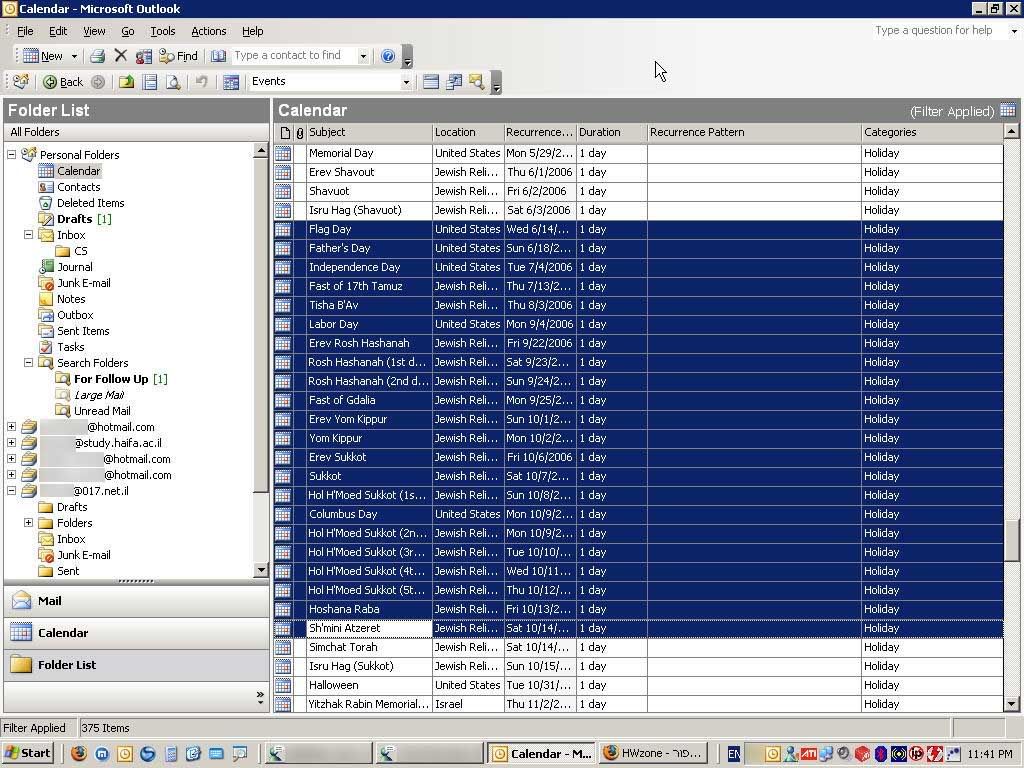The height and width of the screenshot is (768, 1024).
Task: Expand the Folders node under 017.net.il
Action: point(29,522)
